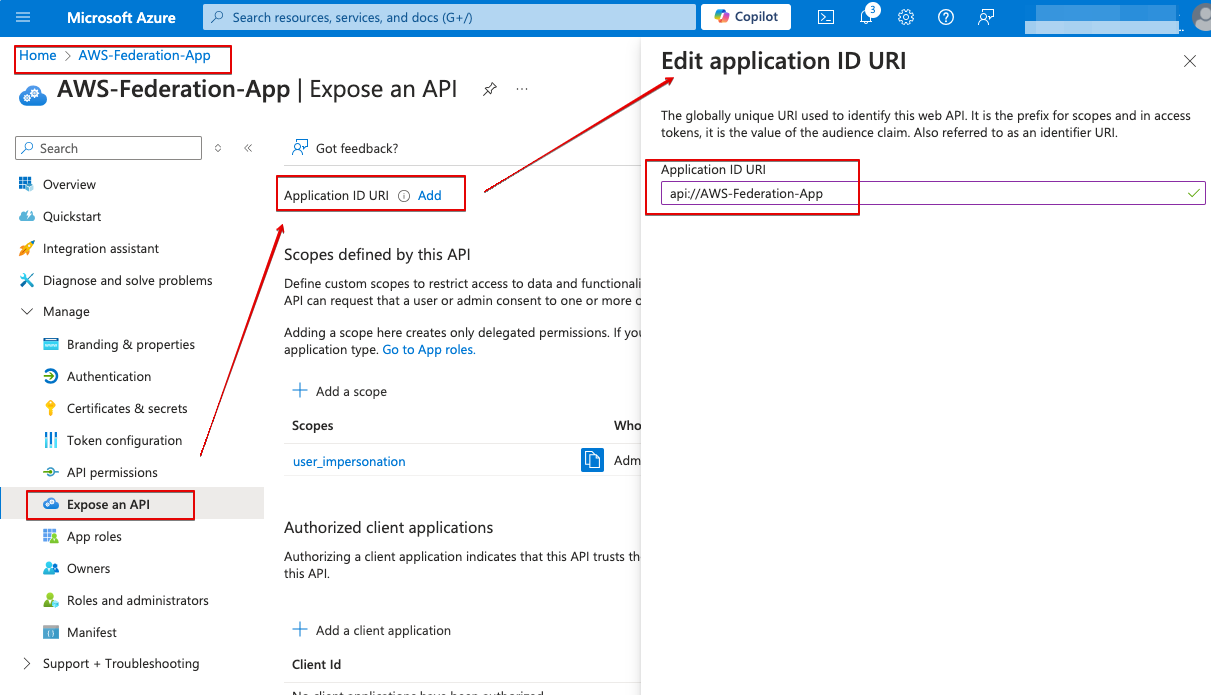Screen dimensions: 1211x695
Task: Collapse the sidebar menu with double chevron
Action: tap(248, 148)
